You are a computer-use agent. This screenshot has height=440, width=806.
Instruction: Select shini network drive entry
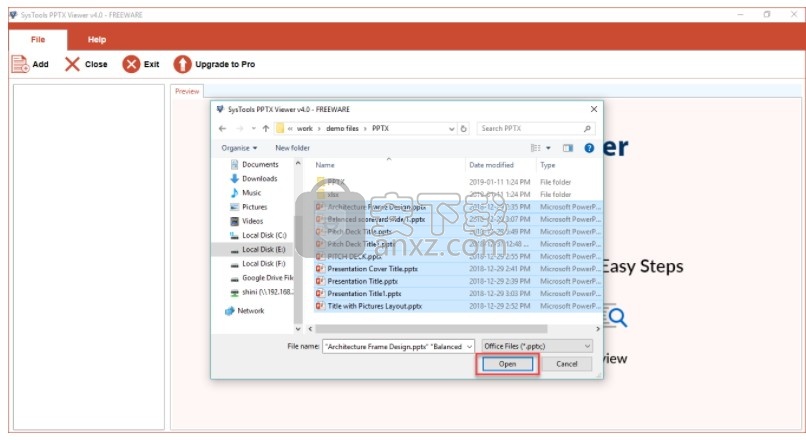click(x=267, y=292)
